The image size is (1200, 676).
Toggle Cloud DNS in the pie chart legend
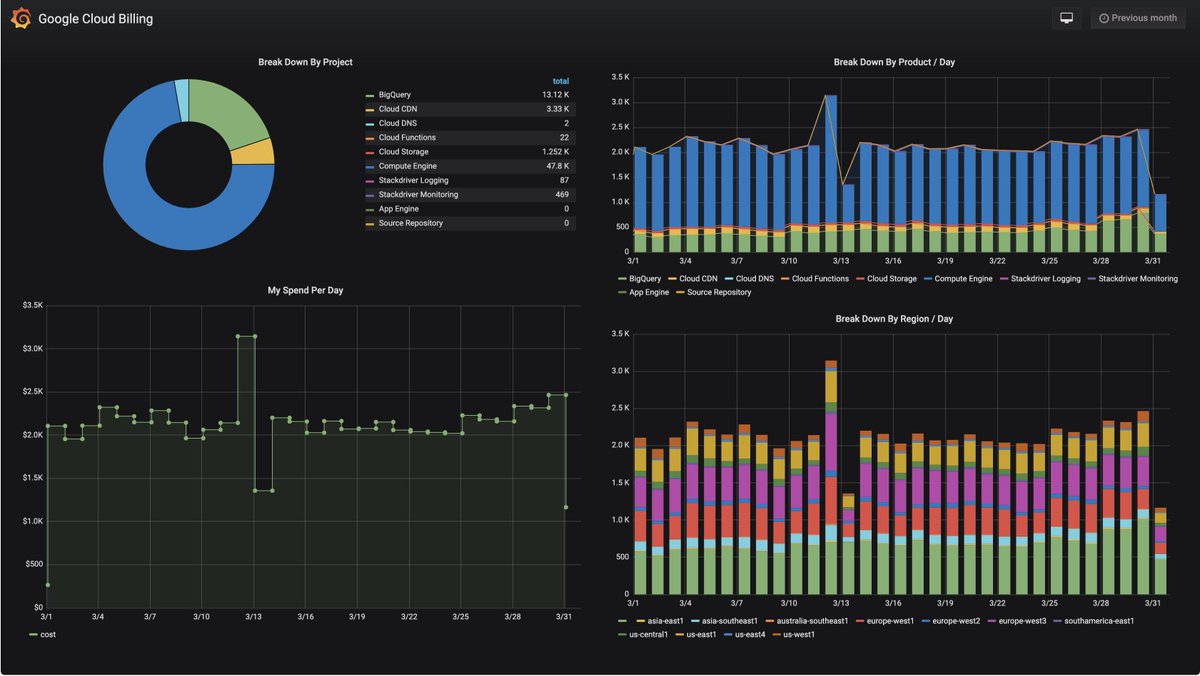pos(397,123)
